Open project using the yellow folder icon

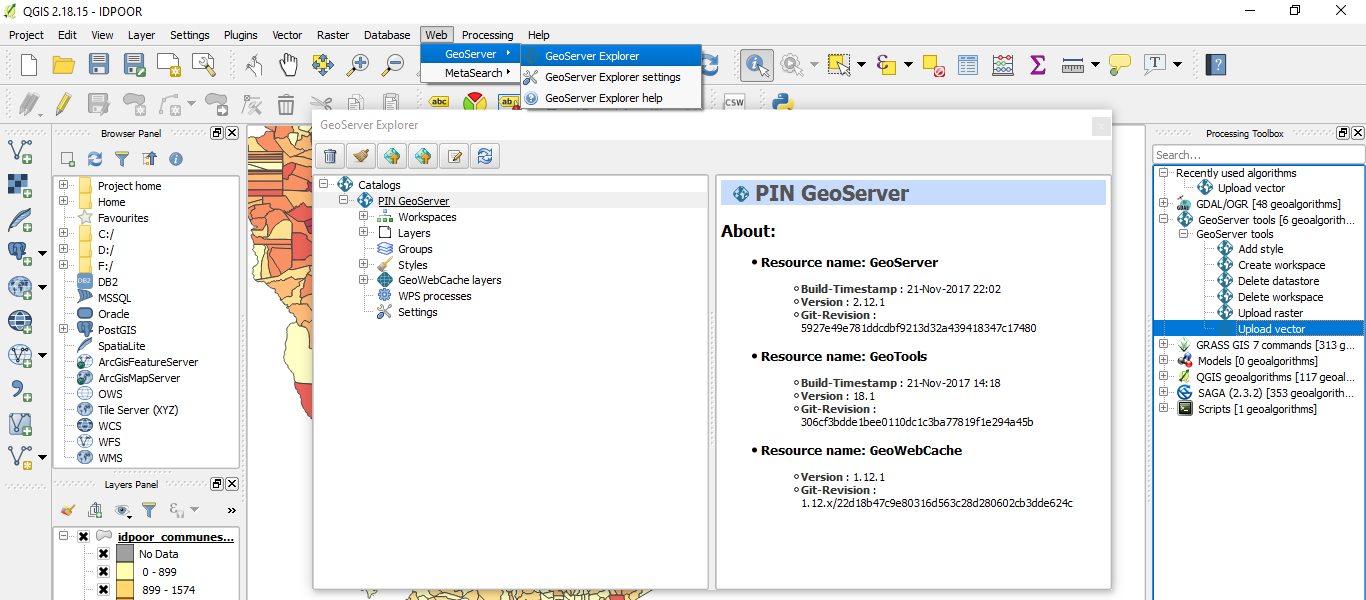(x=64, y=65)
